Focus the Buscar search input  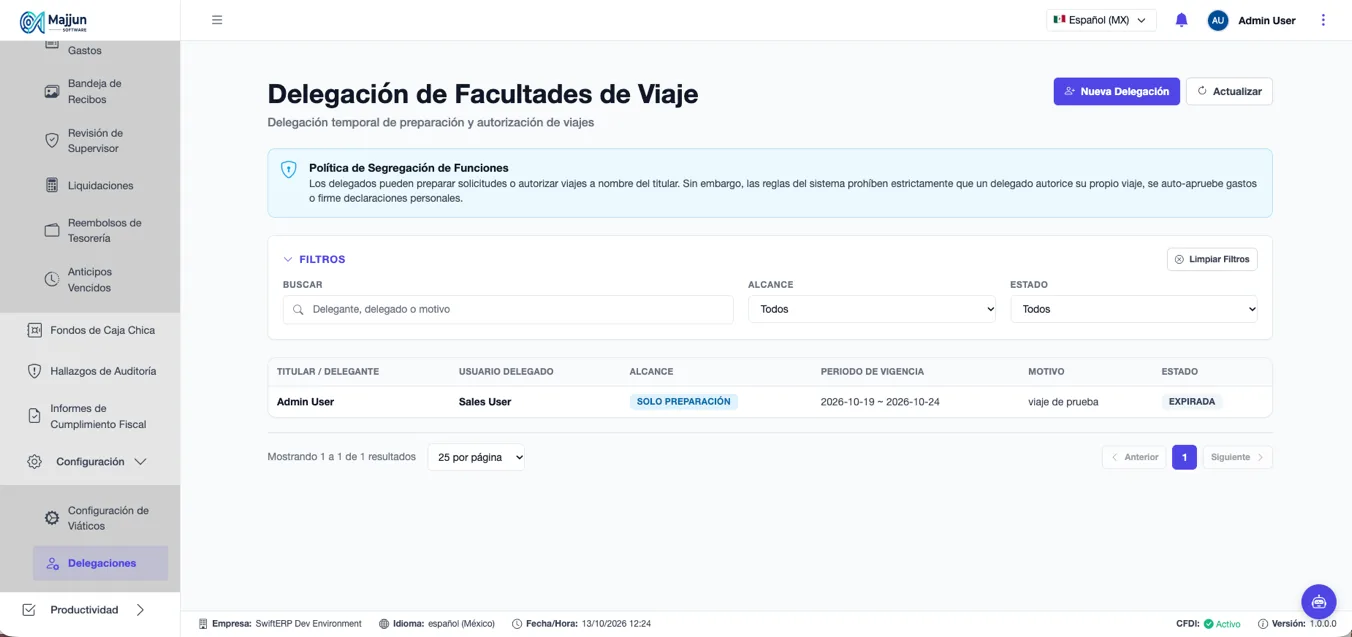point(508,309)
